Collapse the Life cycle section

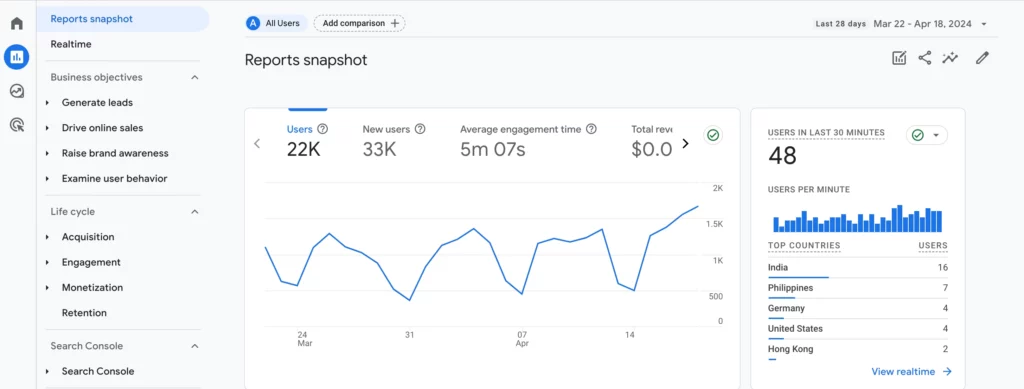coord(195,211)
